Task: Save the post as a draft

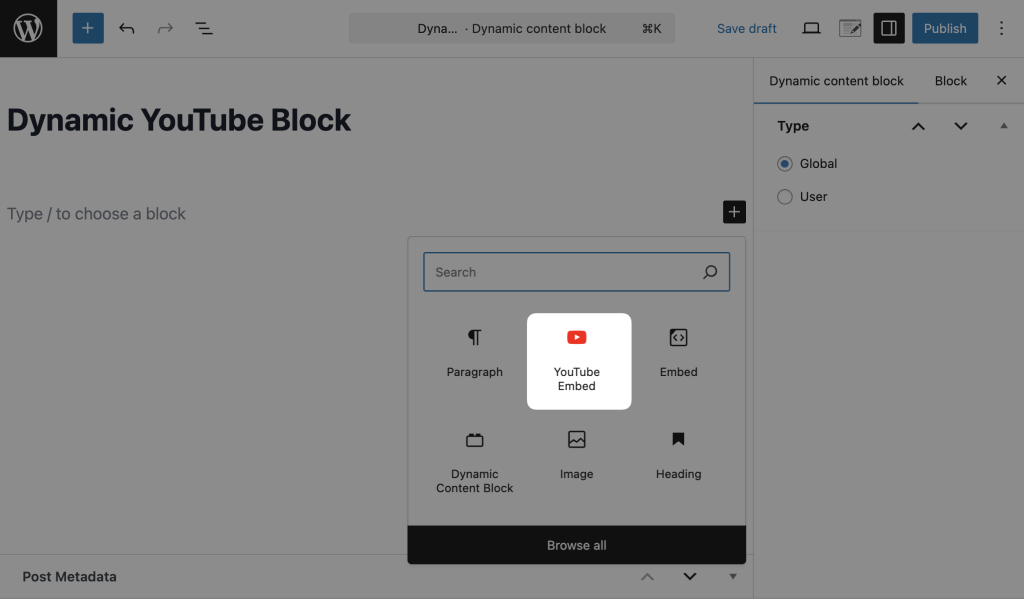Action: [x=746, y=28]
